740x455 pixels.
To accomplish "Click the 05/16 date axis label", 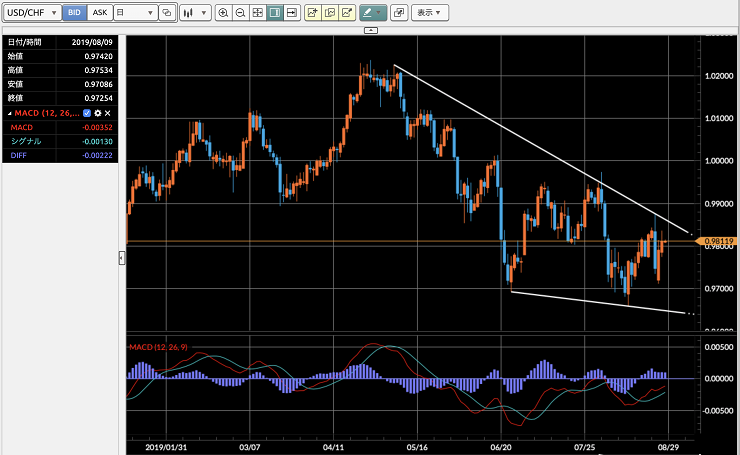I will pyautogui.click(x=417, y=447).
